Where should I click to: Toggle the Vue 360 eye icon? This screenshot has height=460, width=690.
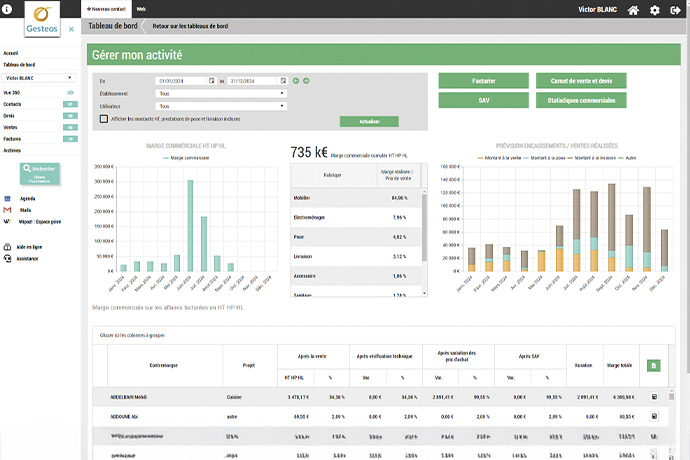(x=70, y=92)
